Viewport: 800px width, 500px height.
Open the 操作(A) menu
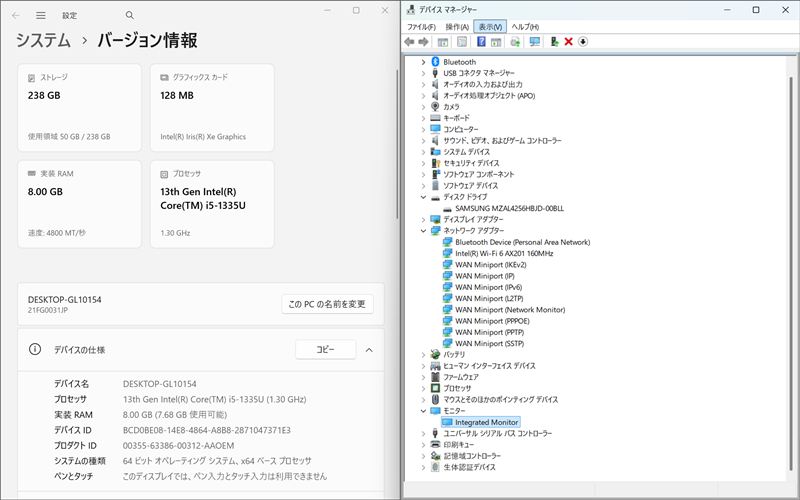click(457, 26)
